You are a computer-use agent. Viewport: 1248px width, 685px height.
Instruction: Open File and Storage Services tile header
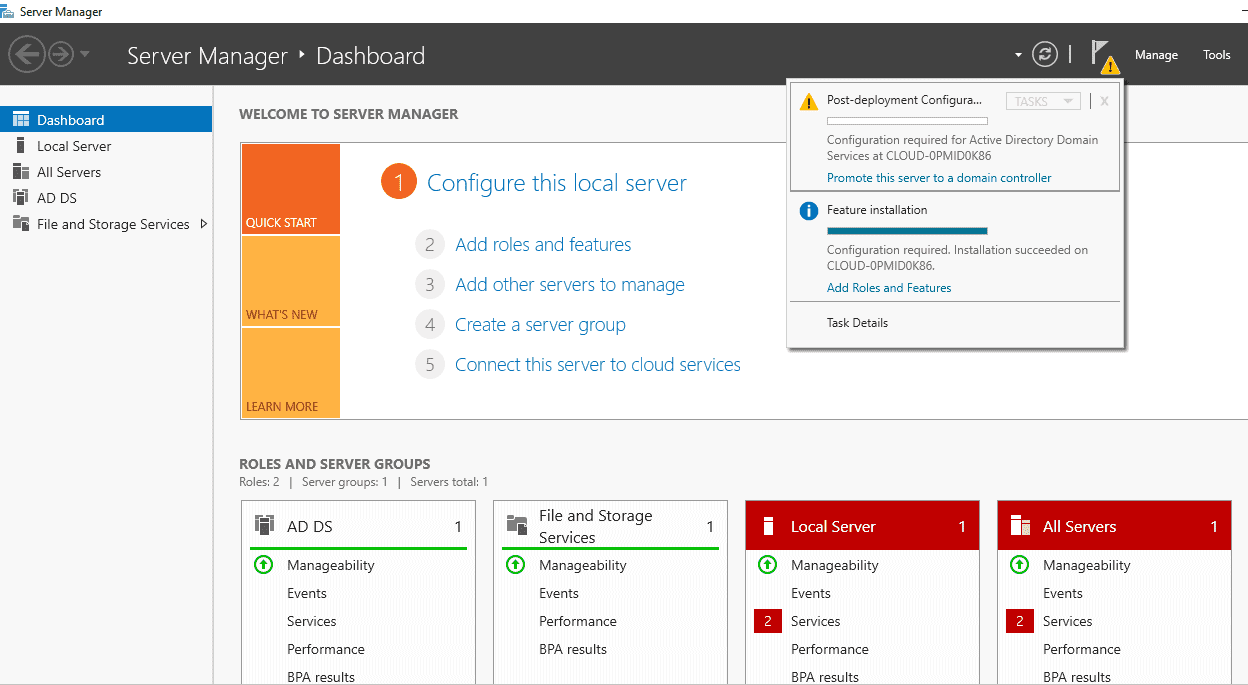tap(611, 526)
